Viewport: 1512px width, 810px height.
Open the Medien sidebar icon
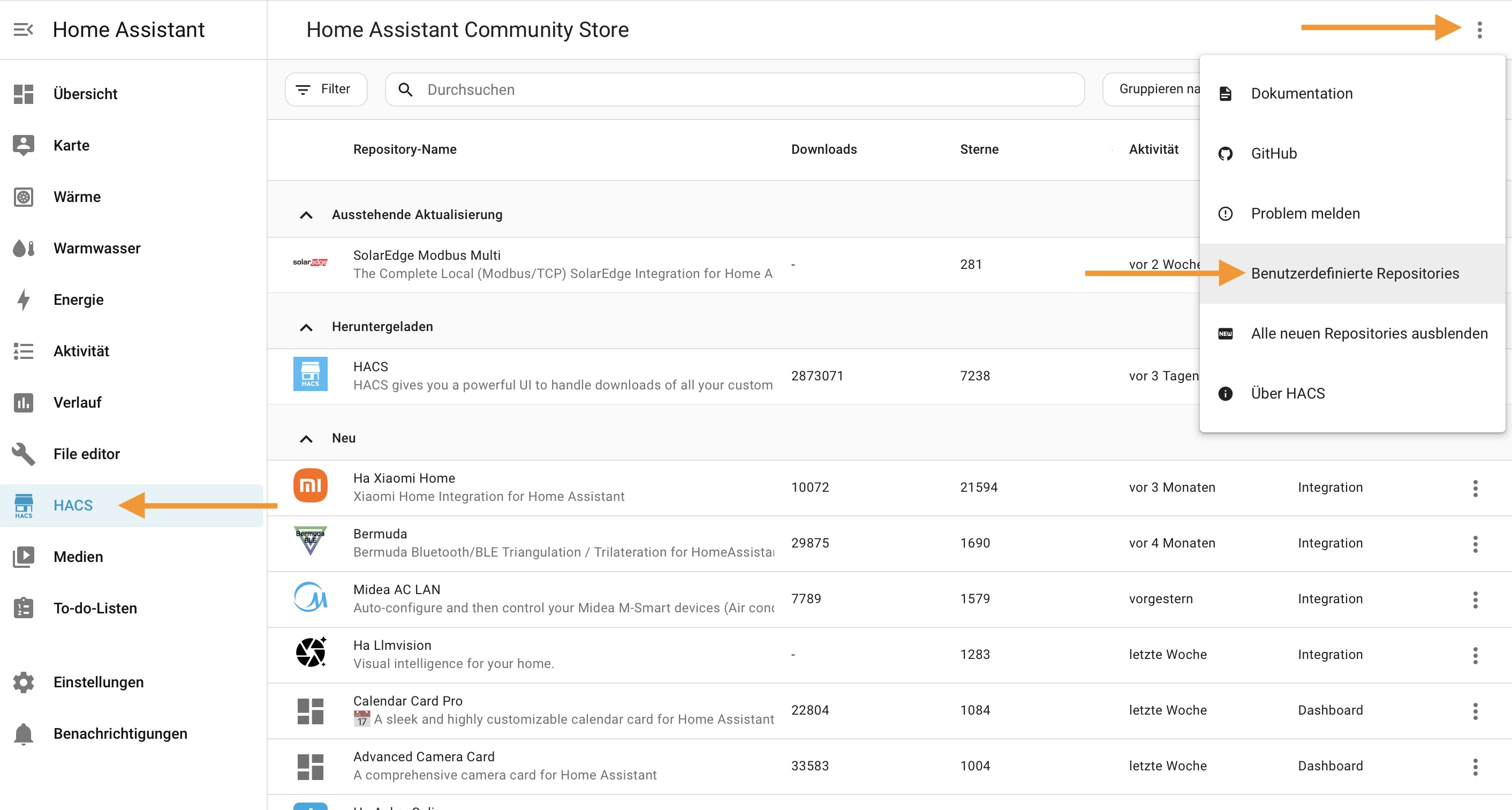coord(24,557)
